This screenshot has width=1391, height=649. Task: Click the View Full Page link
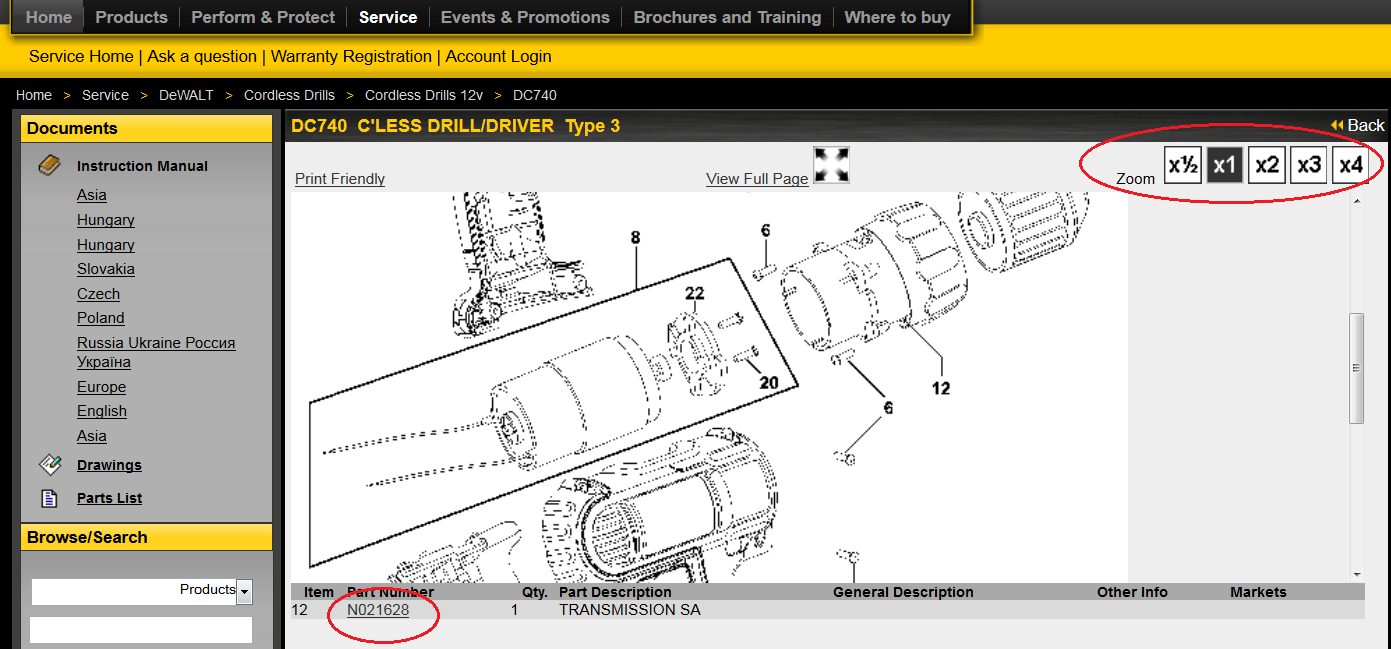[x=757, y=179]
